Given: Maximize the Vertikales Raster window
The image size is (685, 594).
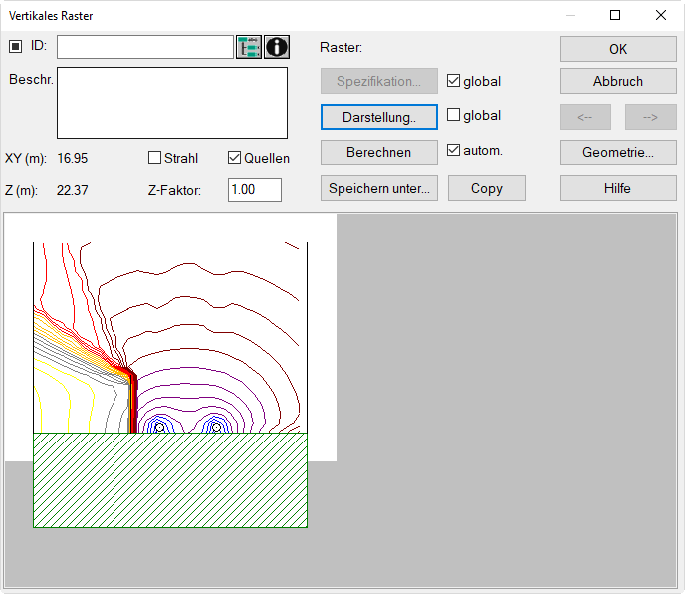Looking at the screenshot, I should pos(615,15).
